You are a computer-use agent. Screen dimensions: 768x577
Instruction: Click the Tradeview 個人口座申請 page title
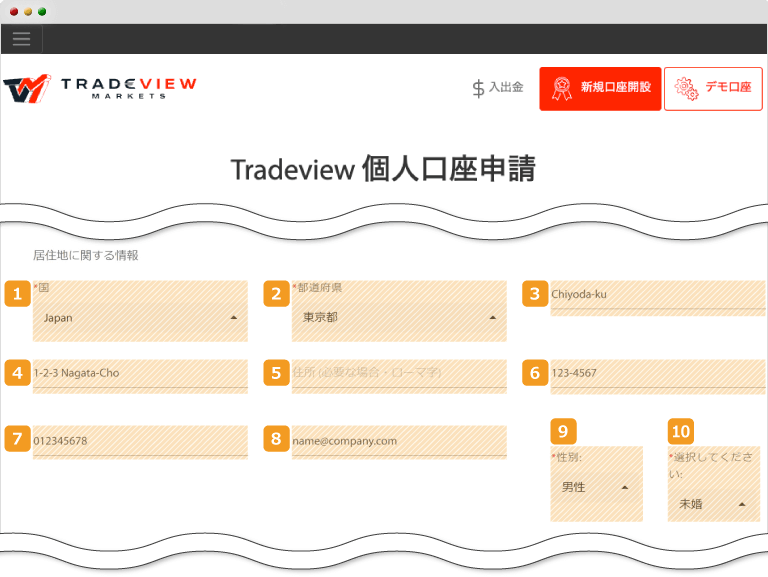click(x=383, y=169)
